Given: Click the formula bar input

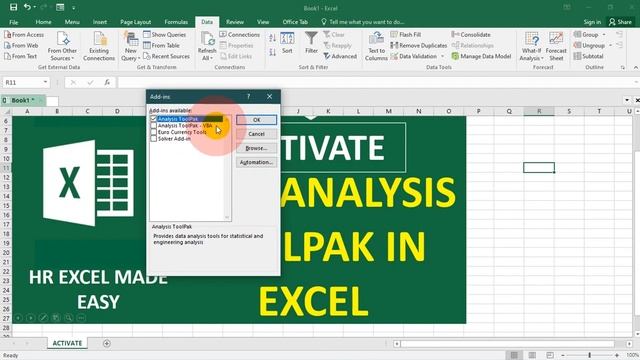Looking at the screenshot, I should click(376, 82).
